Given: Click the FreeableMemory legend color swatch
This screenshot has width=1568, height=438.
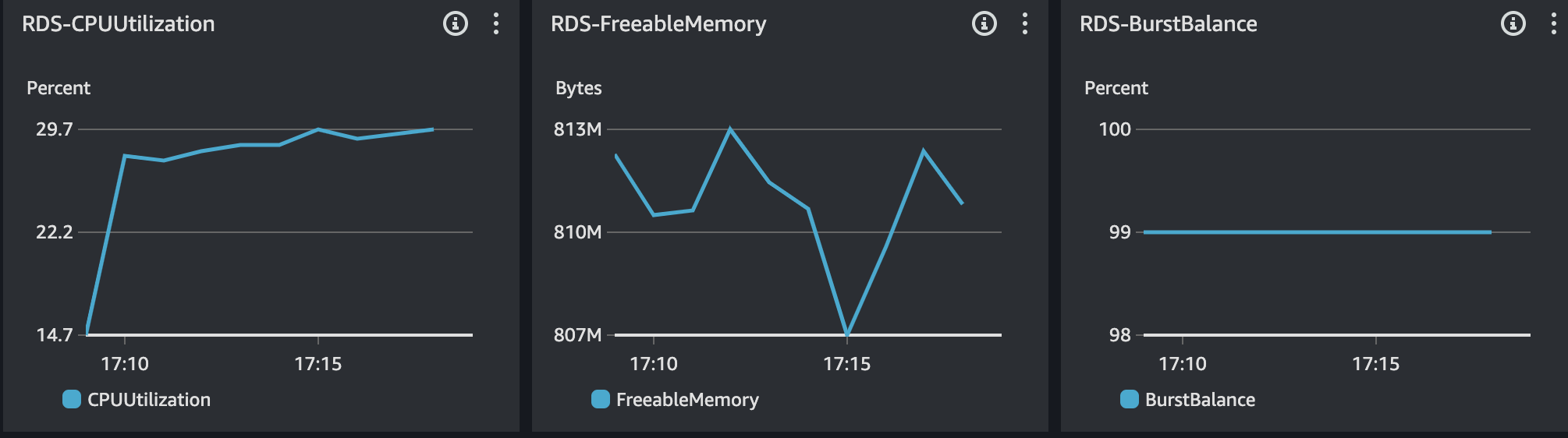Looking at the screenshot, I should [601, 399].
